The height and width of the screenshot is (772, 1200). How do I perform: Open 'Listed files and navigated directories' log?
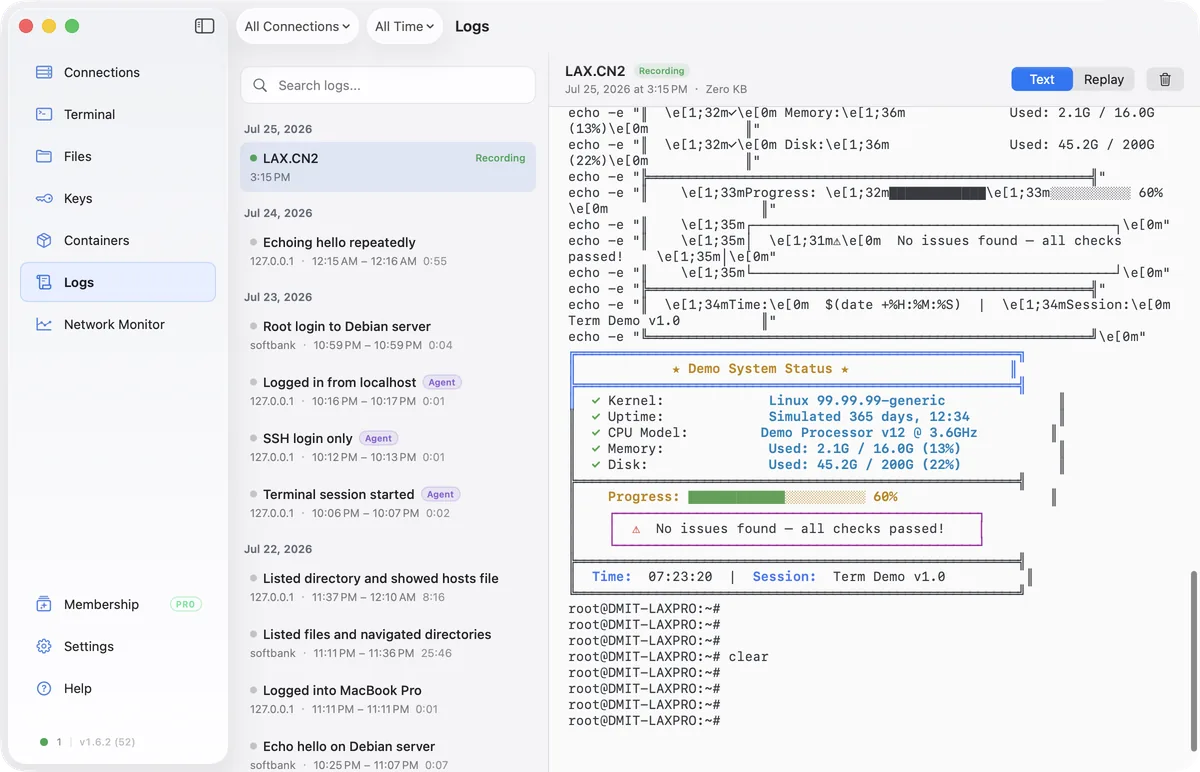[388, 643]
